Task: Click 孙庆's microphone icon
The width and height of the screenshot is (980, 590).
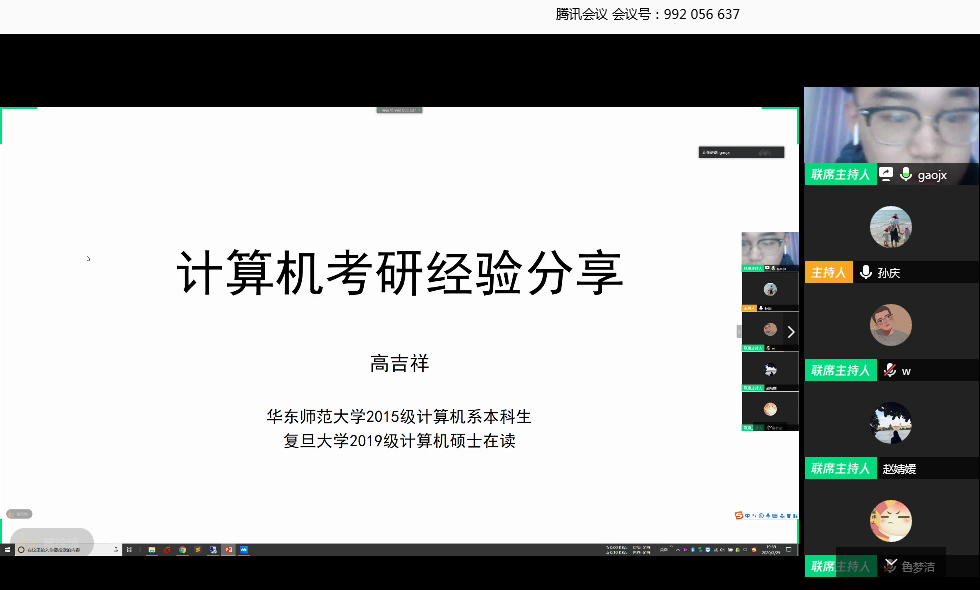Action: tap(865, 272)
